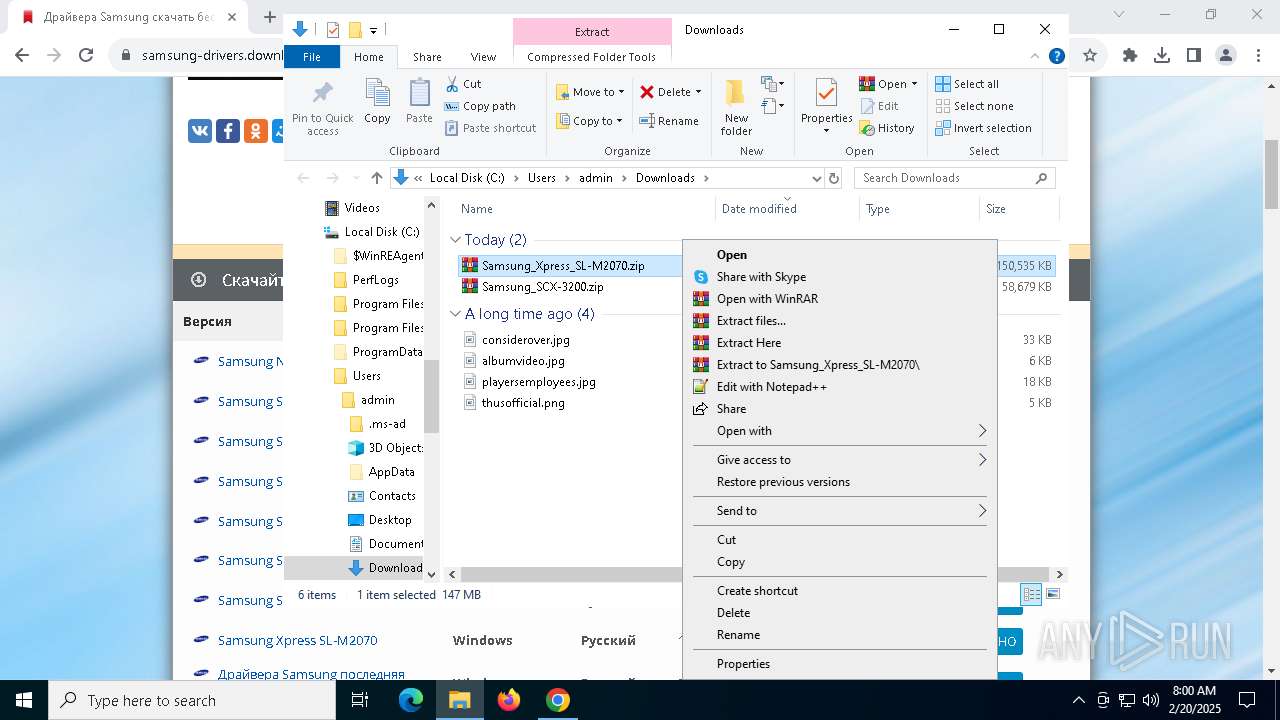Collapse the A long time ago group

click(455, 314)
